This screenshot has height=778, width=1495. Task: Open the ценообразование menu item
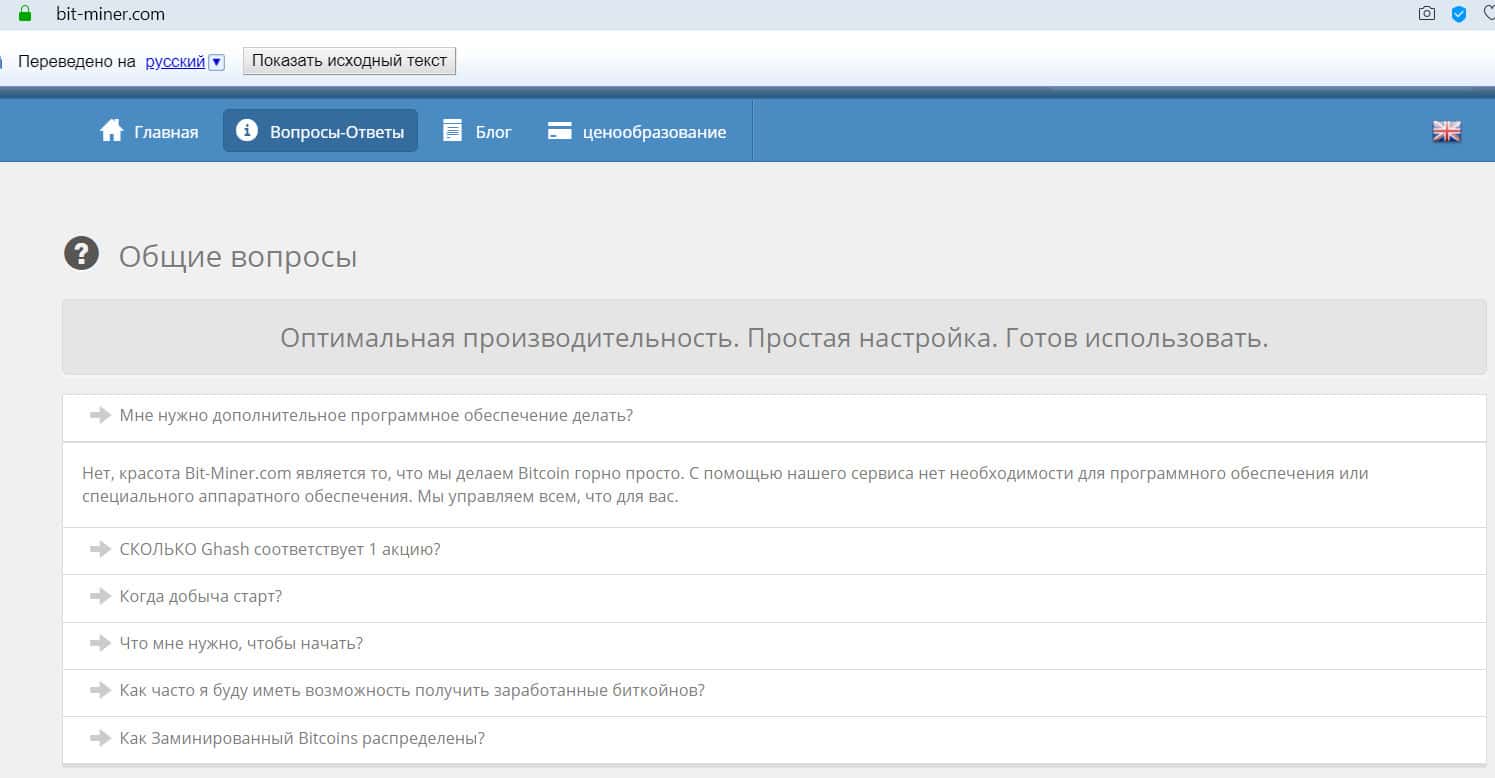point(654,132)
